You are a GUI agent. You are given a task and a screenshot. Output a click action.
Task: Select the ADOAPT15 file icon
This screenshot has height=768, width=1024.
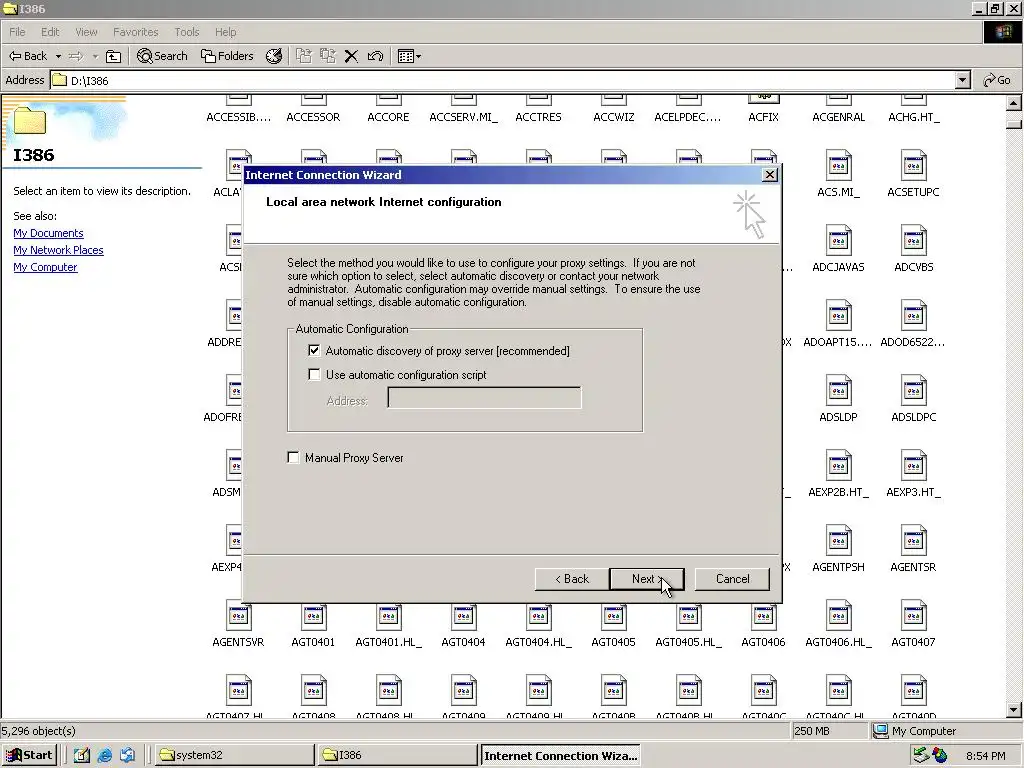point(838,315)
